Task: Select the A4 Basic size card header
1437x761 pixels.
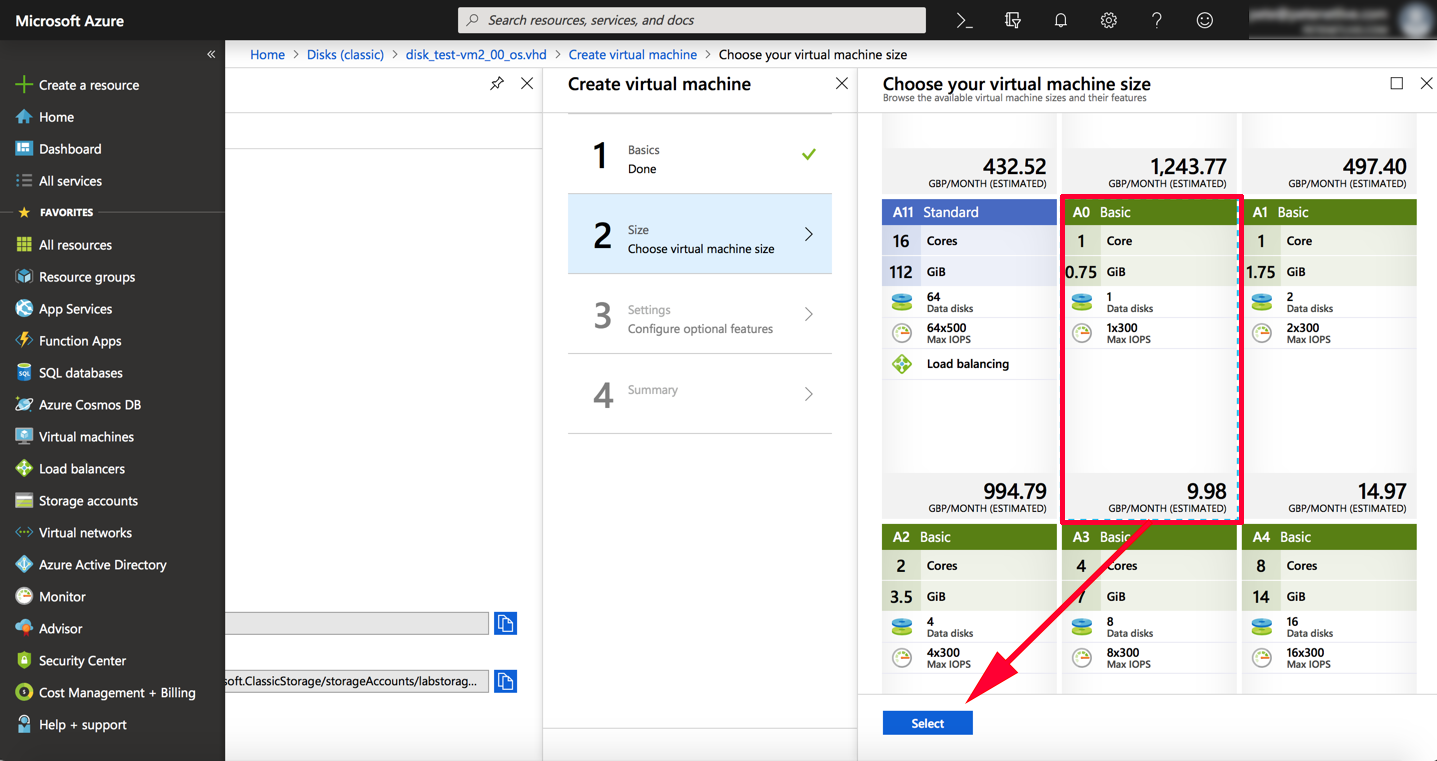Action: [x=1329, y=537]
